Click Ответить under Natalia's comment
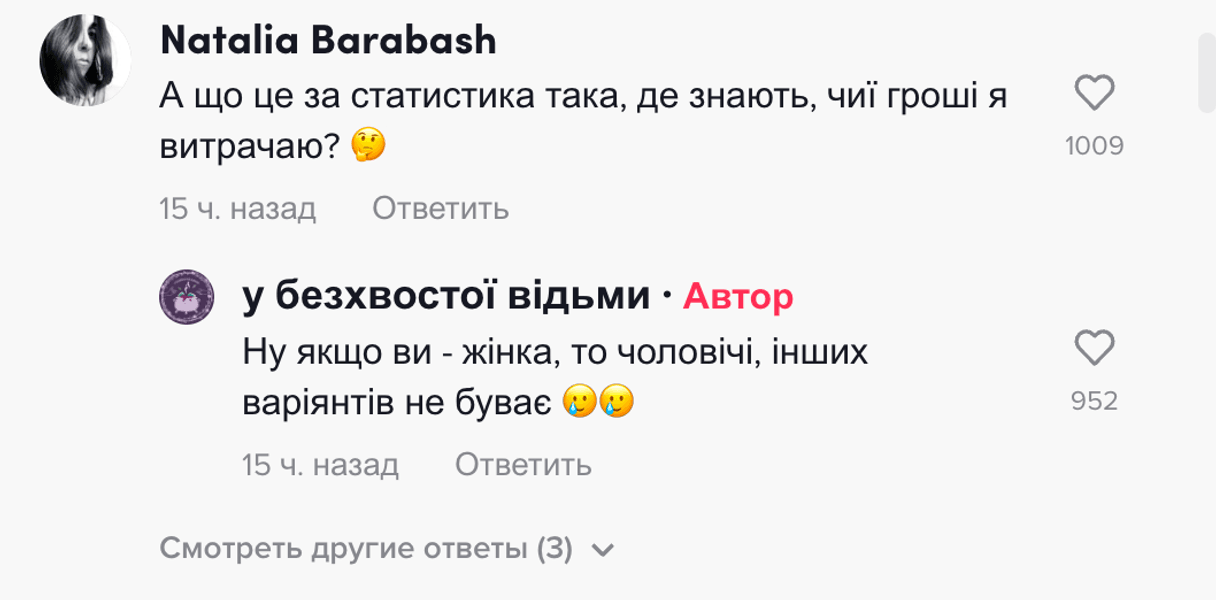 tap(440, 209)
